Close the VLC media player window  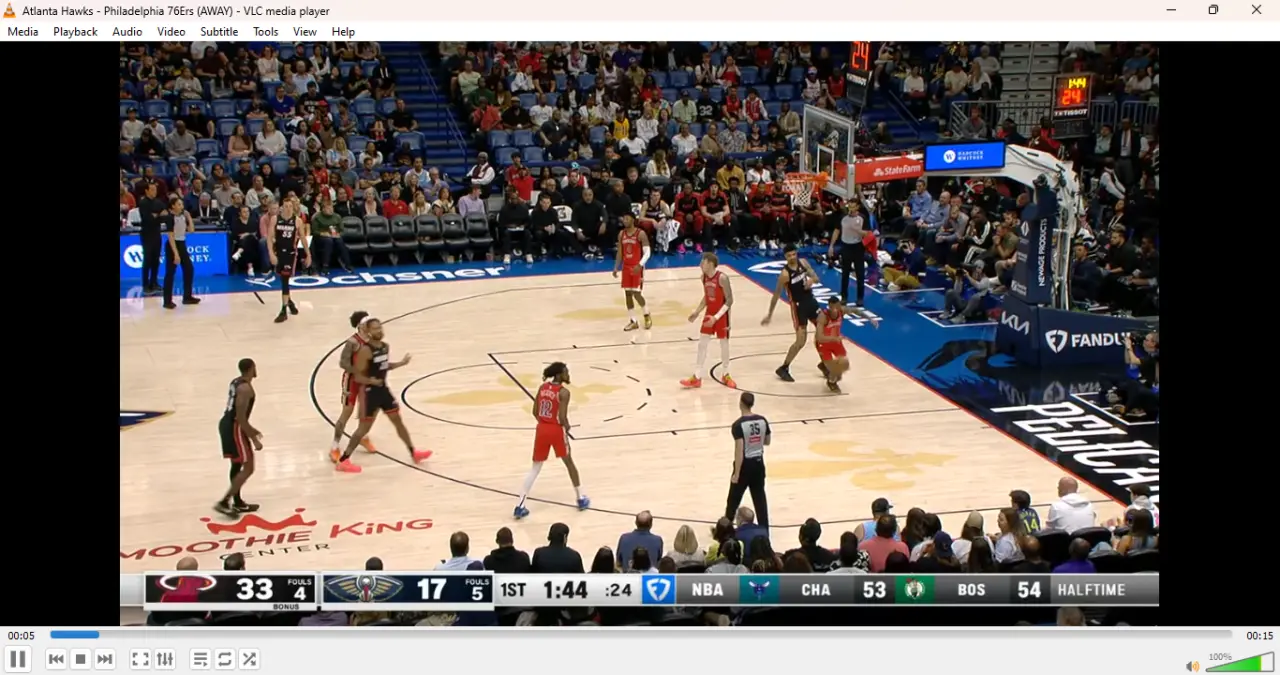pyautogui.click(x=1256, y=11)
